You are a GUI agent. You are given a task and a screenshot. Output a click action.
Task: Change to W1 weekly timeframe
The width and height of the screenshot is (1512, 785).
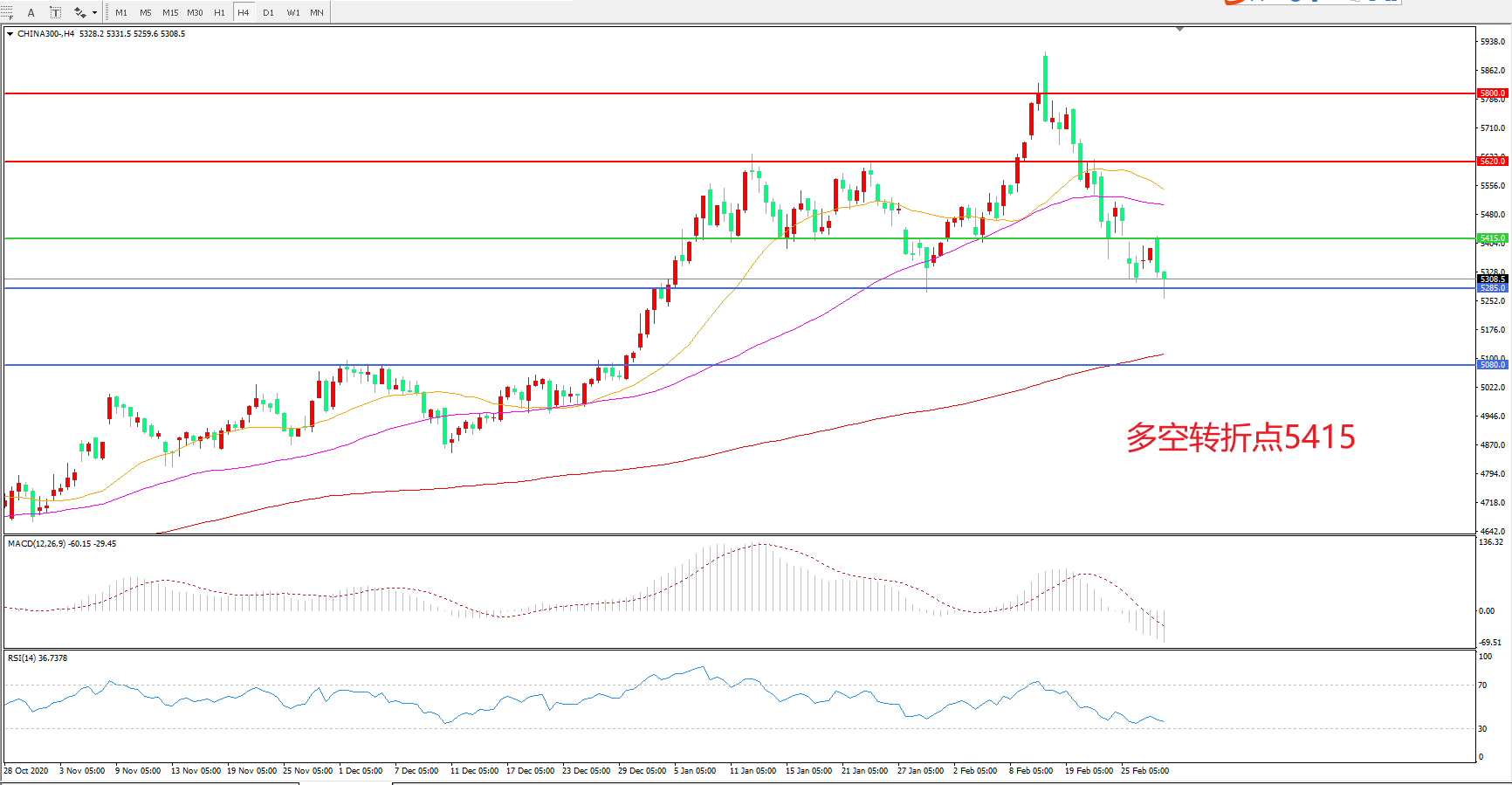click(x=292, y=12)
